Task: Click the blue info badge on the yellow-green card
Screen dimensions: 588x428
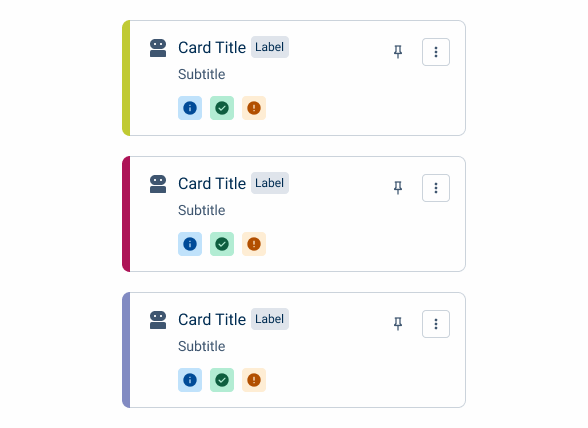Action: coord(190,108)
